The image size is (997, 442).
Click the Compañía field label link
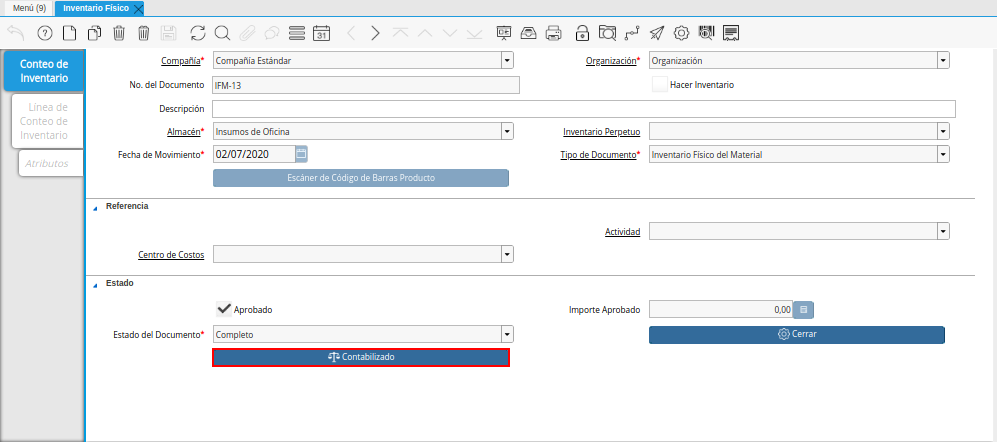point(179,61)
